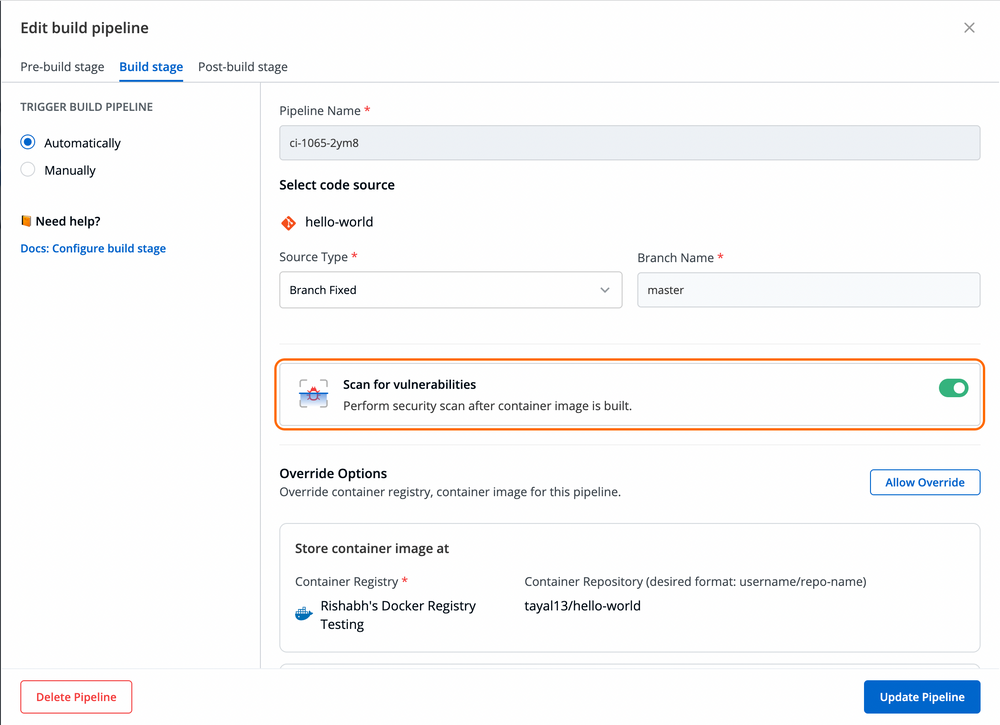
Task: Select the Manually trigger radio button
Action: click(x=29, y=170)
